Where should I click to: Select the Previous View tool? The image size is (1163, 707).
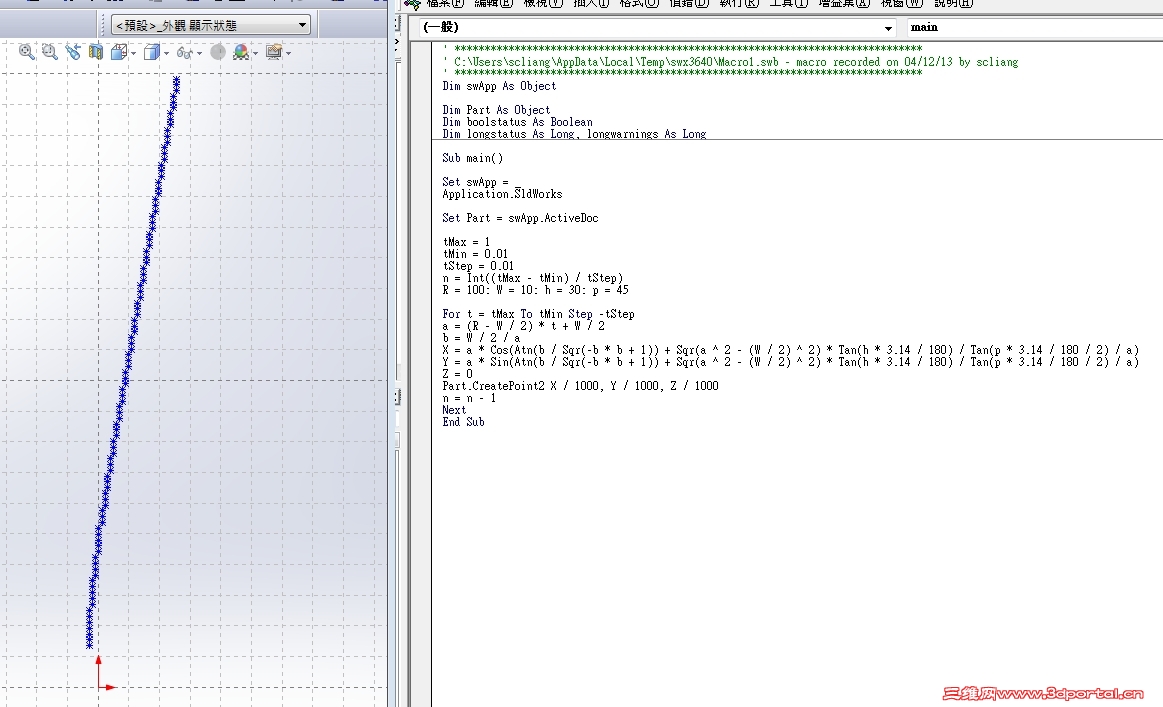(x=72, y=52)
